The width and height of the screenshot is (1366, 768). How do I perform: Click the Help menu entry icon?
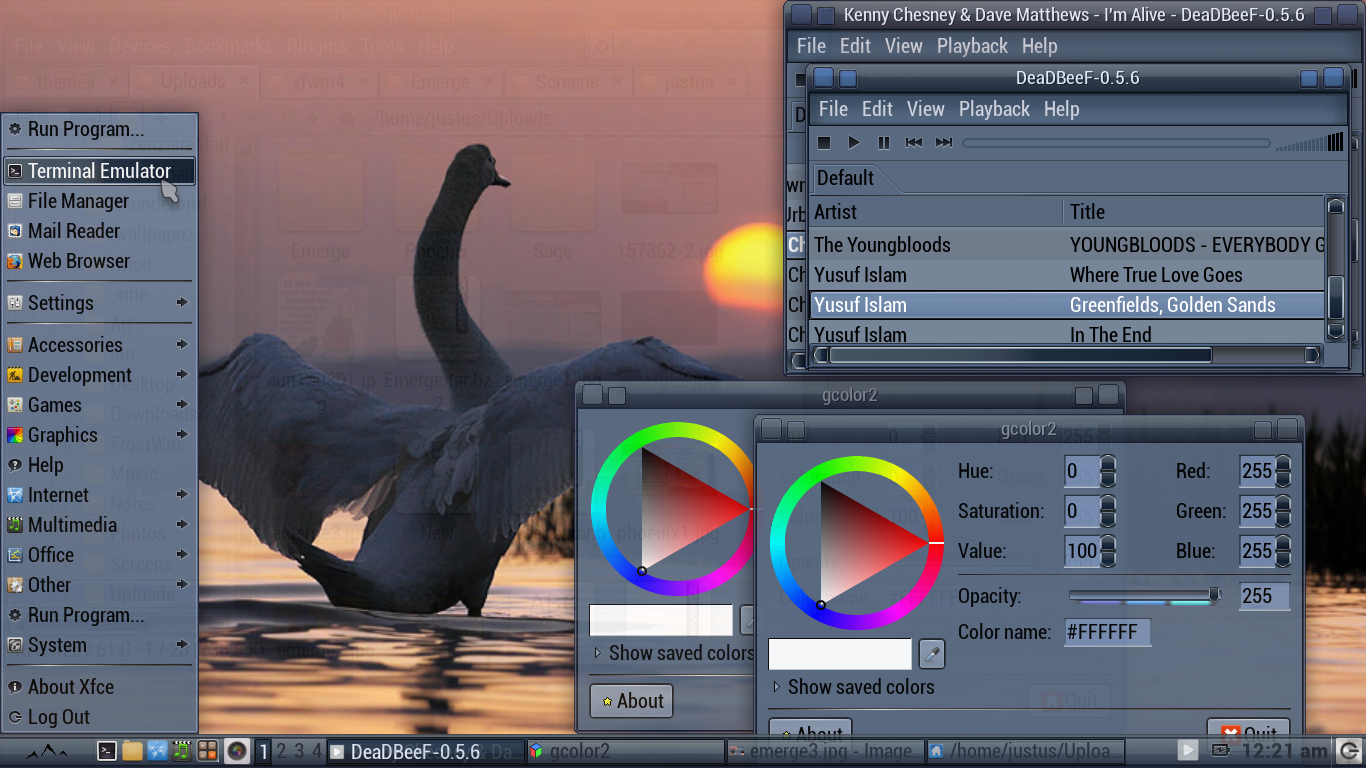pos(15,465)
